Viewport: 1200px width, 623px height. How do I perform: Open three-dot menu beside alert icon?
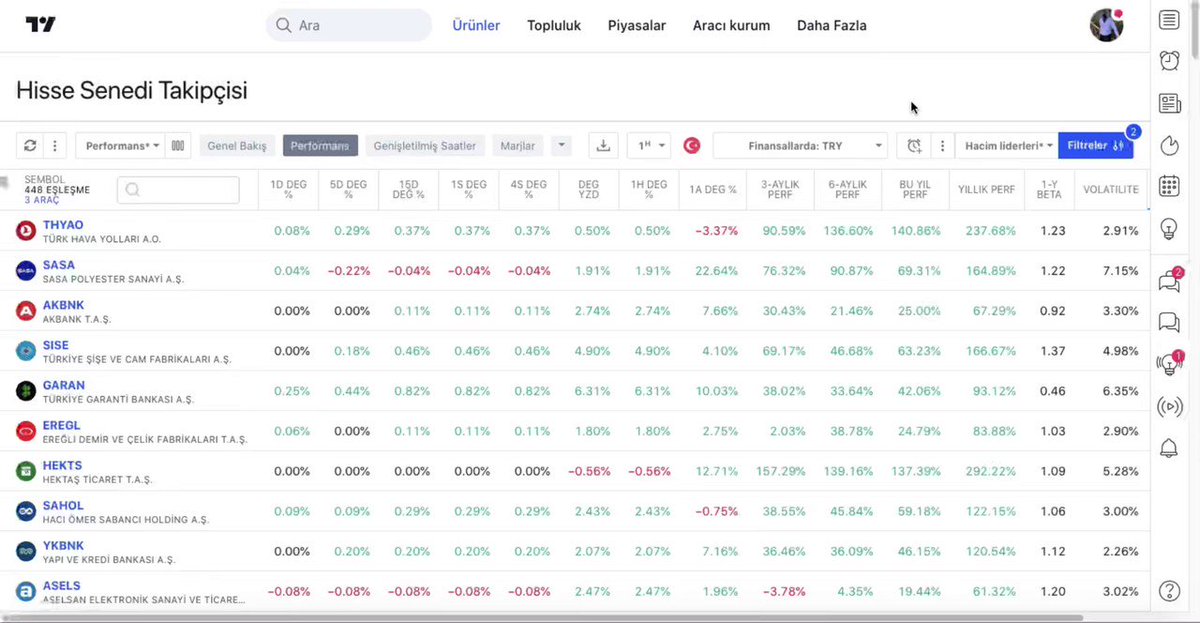tap(942, 146)
